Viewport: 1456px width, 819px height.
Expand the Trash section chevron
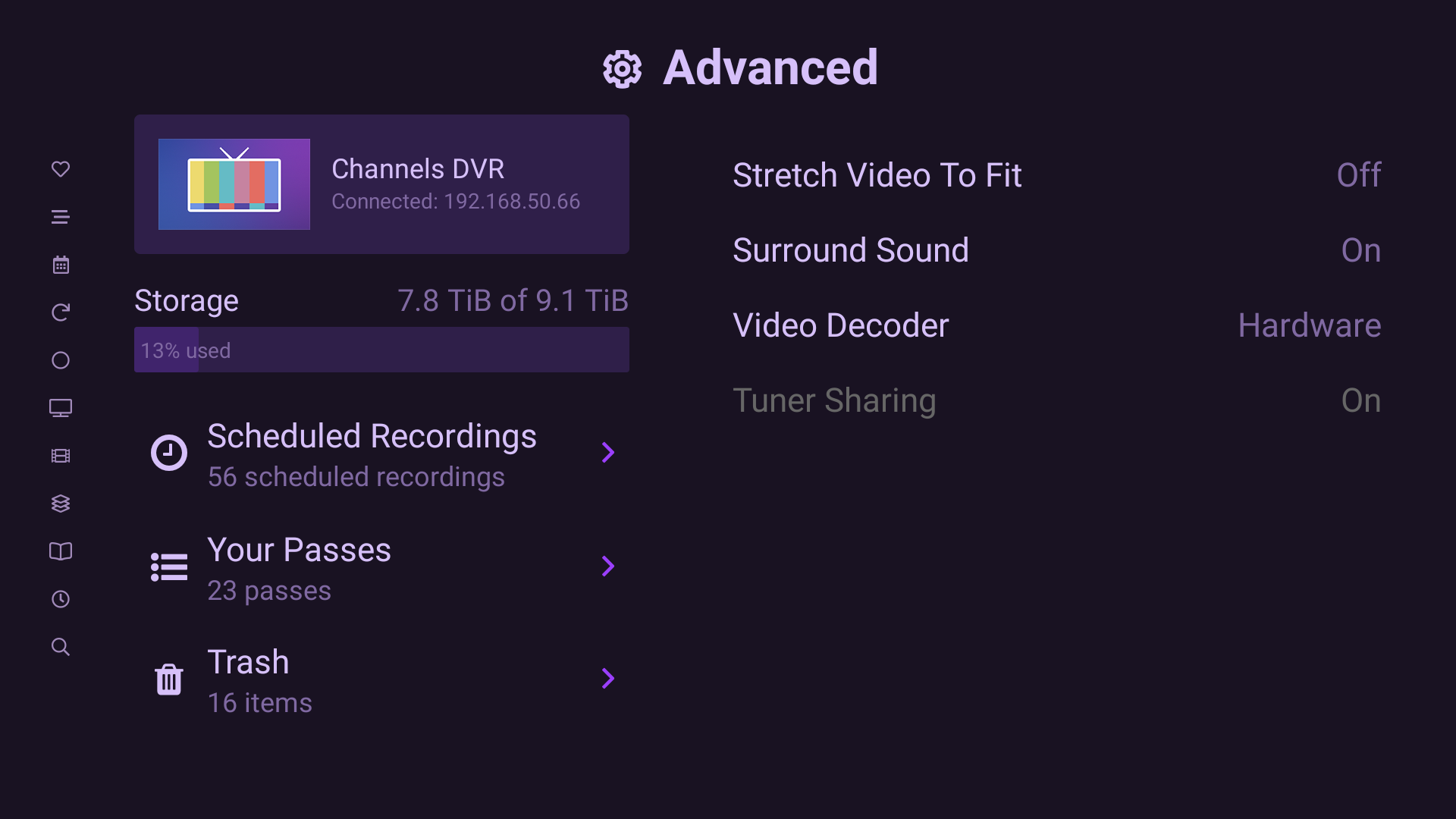coord(608,679)
